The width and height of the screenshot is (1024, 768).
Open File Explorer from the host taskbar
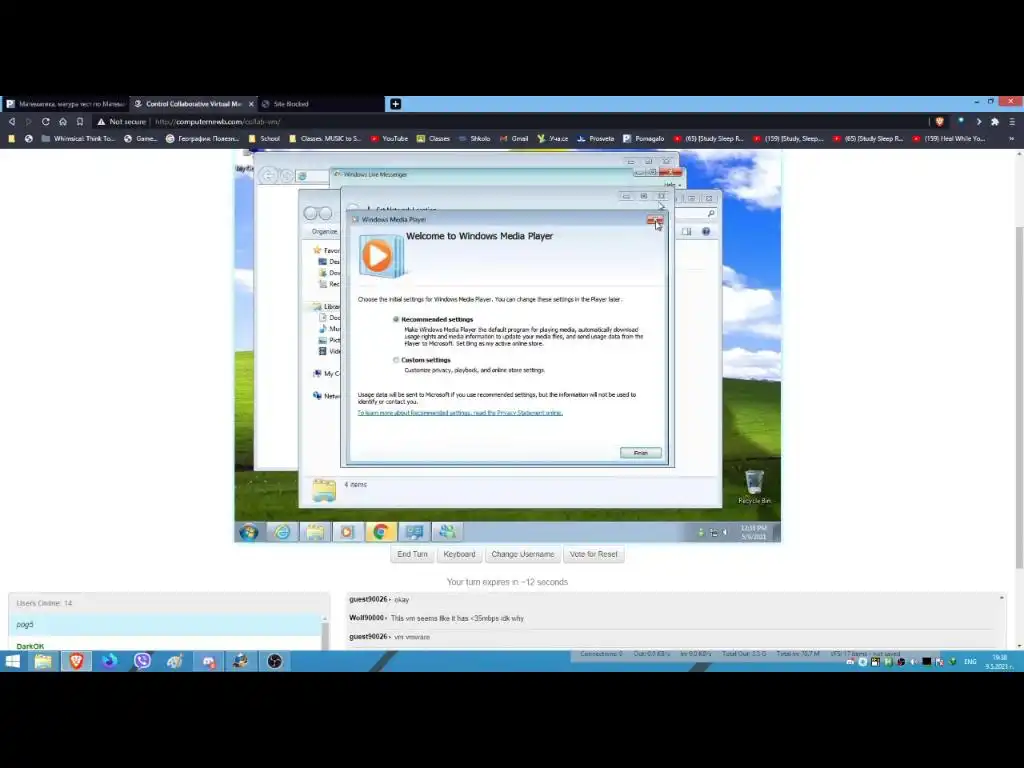tap(43, 661)
